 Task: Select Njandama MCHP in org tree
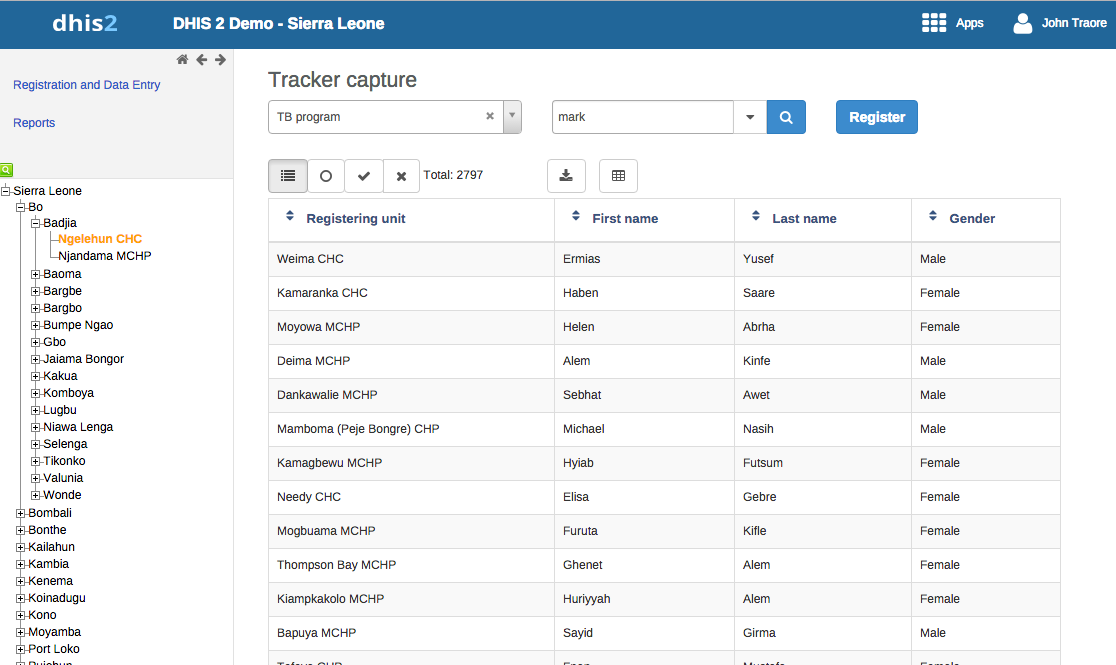(105, 256)
